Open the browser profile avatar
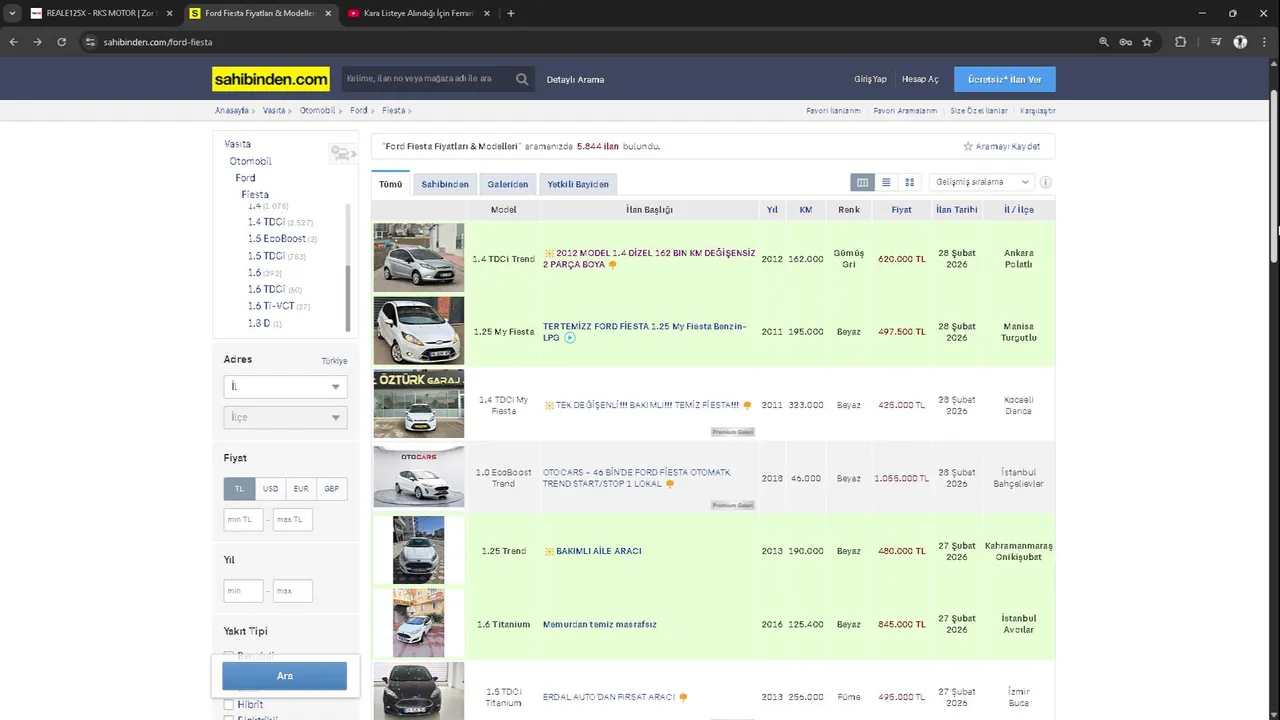The width and height of the screenshot is (1280, 720). [1240, 42]
